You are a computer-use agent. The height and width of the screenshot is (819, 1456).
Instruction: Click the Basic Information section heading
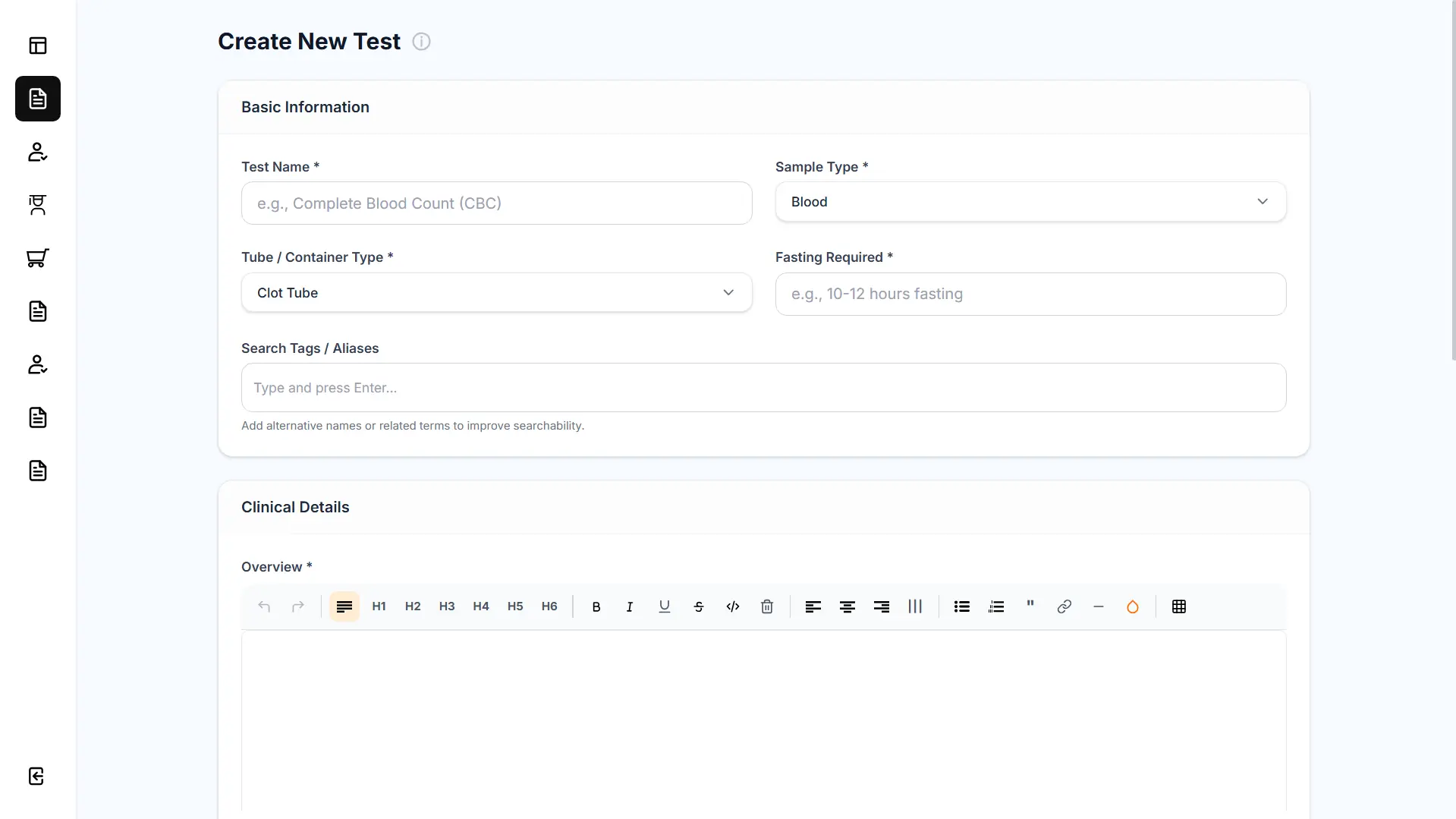[x=305, y=107]
